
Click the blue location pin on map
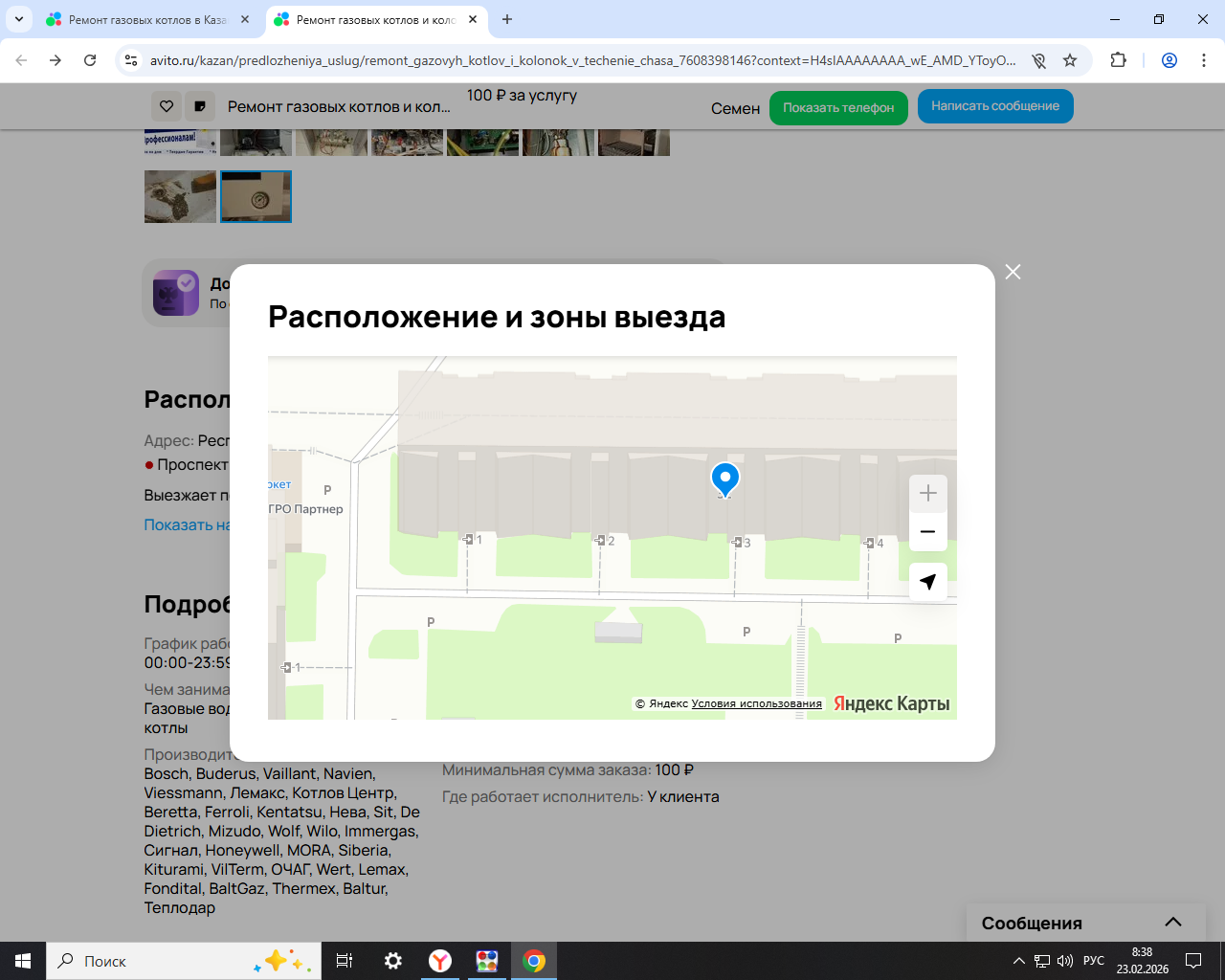click(x=724, y=478)
